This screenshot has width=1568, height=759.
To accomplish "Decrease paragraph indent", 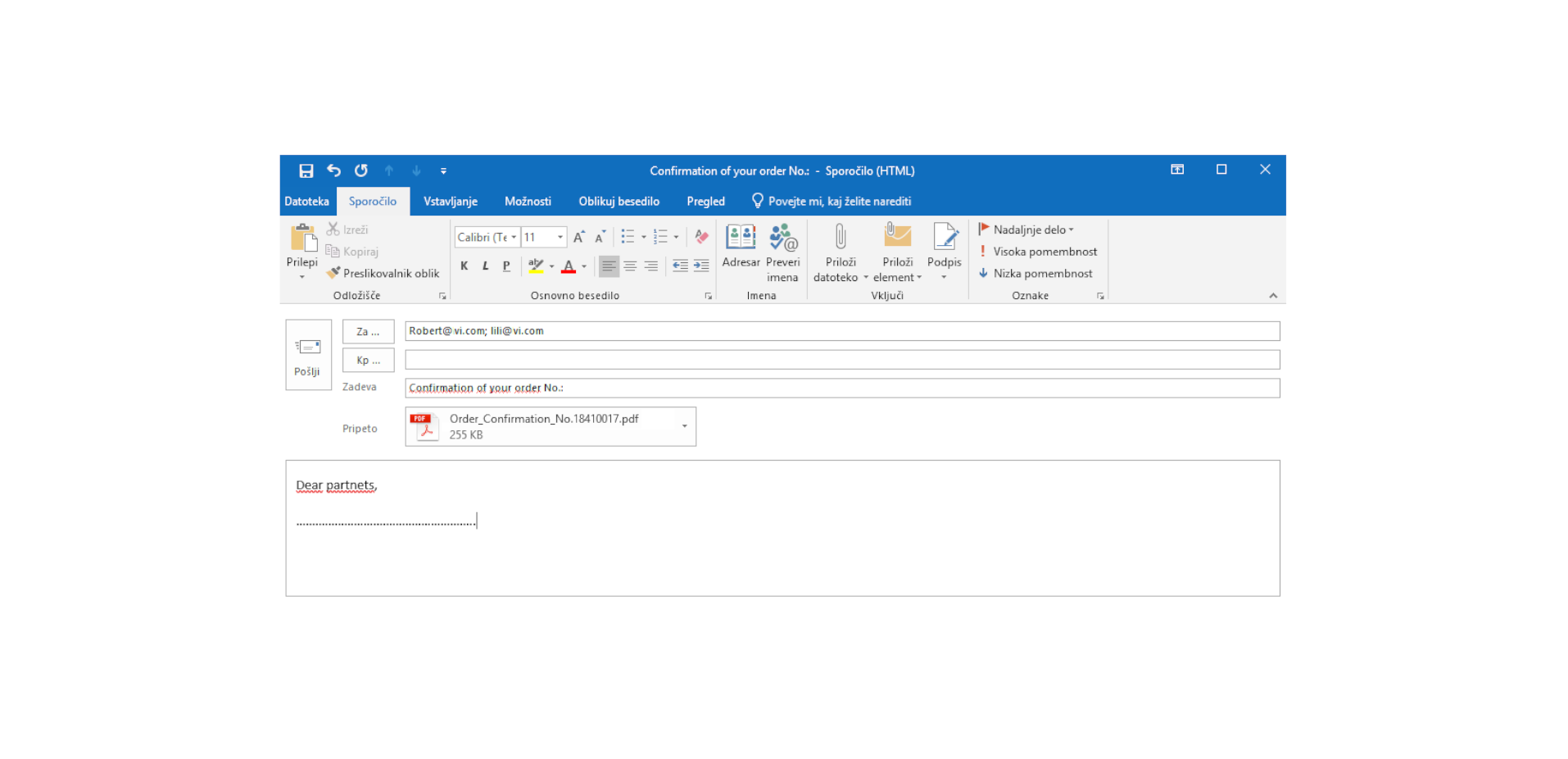I will [x=680, y=266].
